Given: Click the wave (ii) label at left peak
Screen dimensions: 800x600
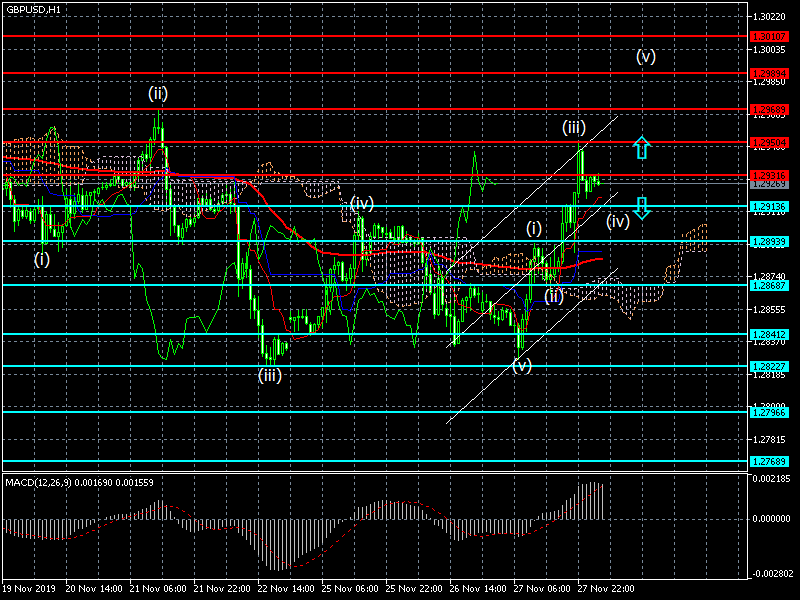Looking at the screenshot, I should pos(158,94).
